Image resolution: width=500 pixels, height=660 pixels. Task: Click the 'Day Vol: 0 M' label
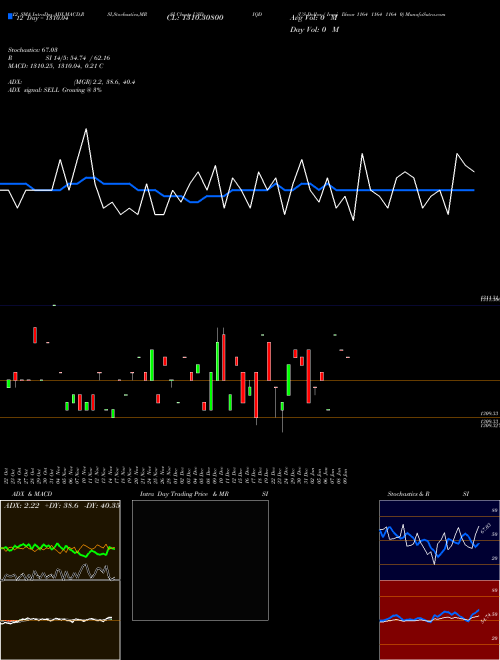(x=314, y=30)
